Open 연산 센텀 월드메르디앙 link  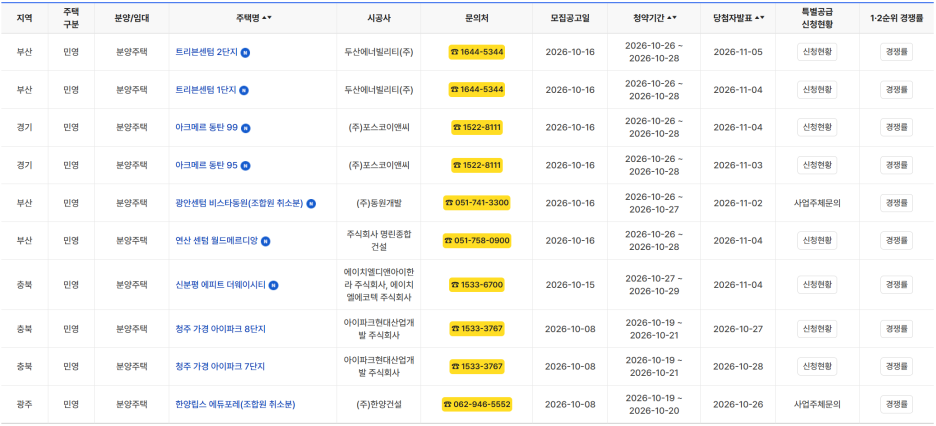click(217, 241)
